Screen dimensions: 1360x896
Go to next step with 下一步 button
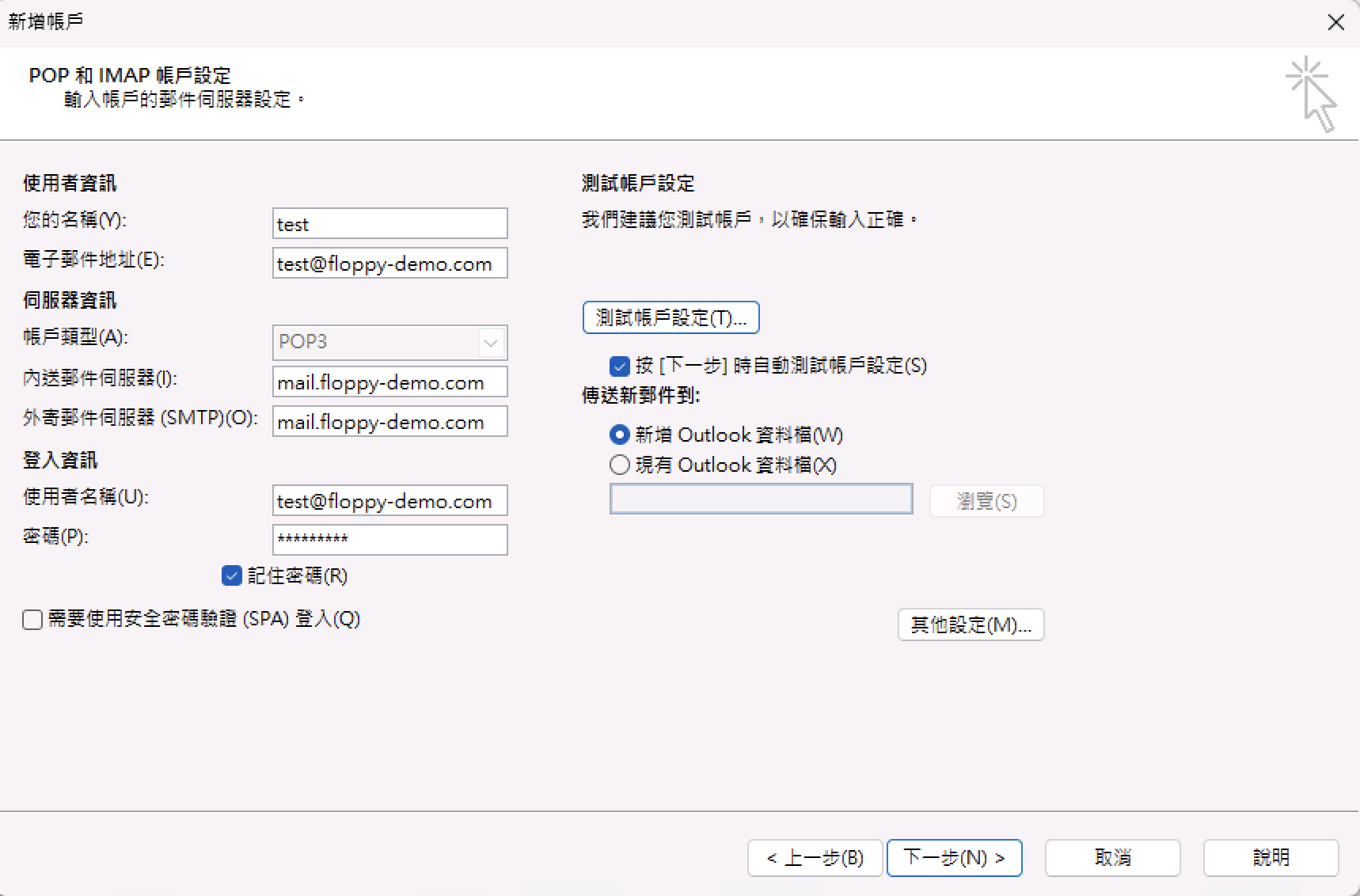click(954, 857)
